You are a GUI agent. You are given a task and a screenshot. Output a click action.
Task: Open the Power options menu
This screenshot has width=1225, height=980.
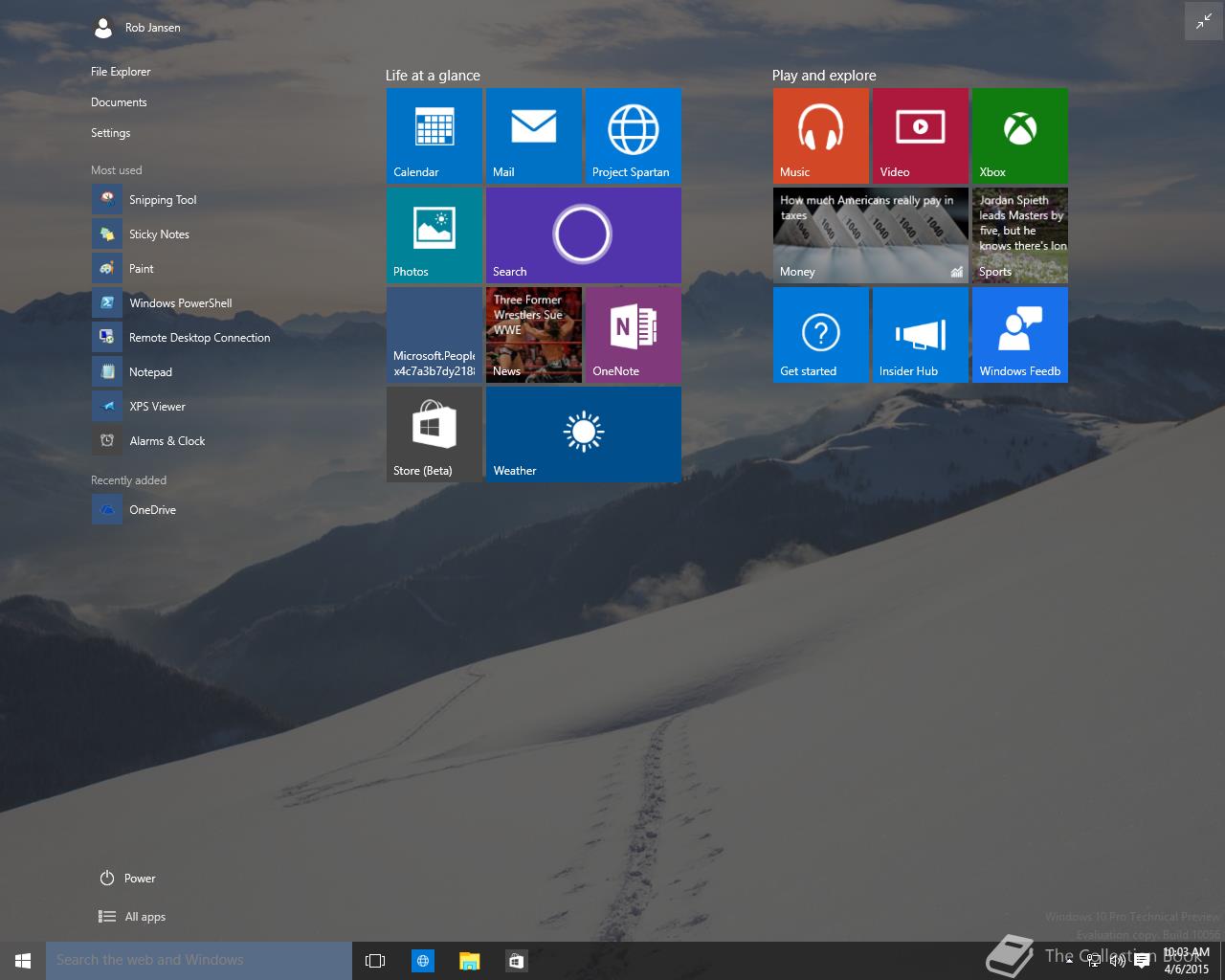[127, 879]
